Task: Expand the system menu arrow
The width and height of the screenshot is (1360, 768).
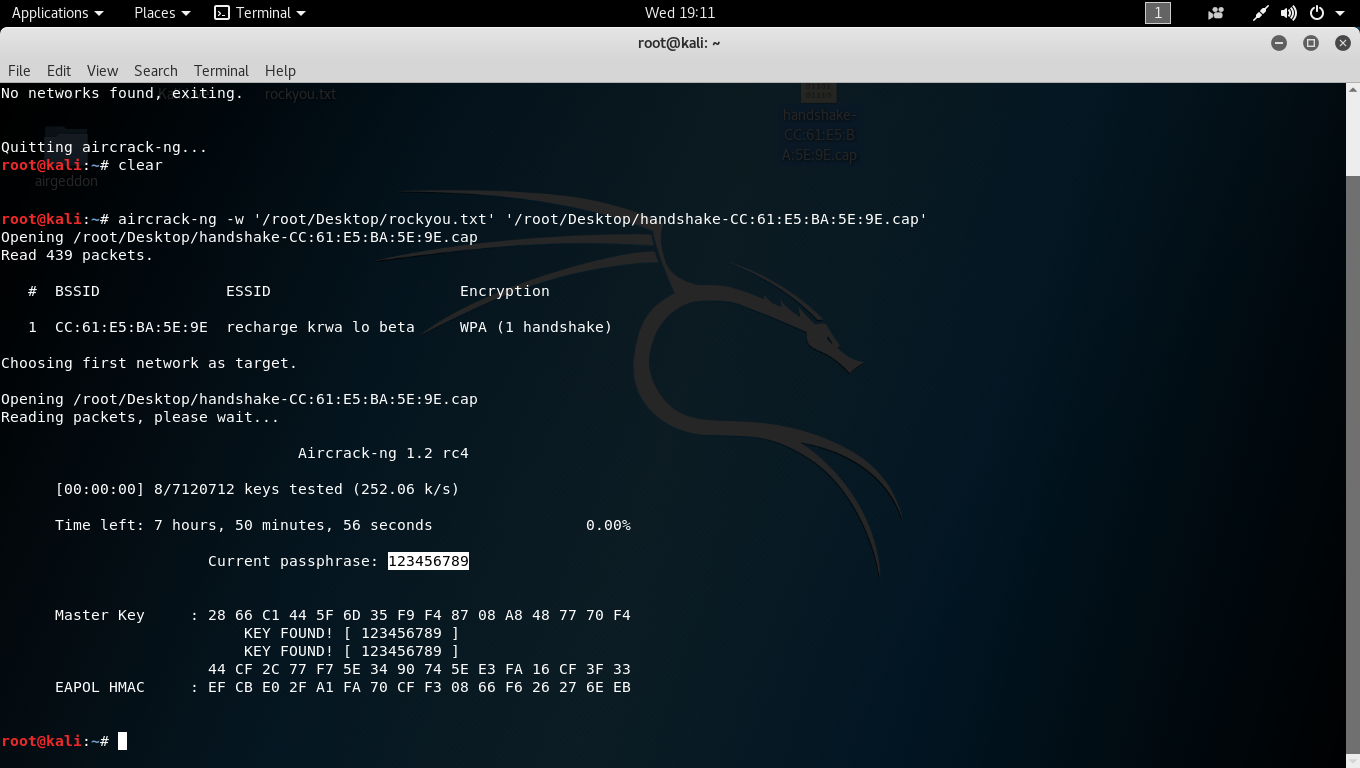Action: 1340,14
